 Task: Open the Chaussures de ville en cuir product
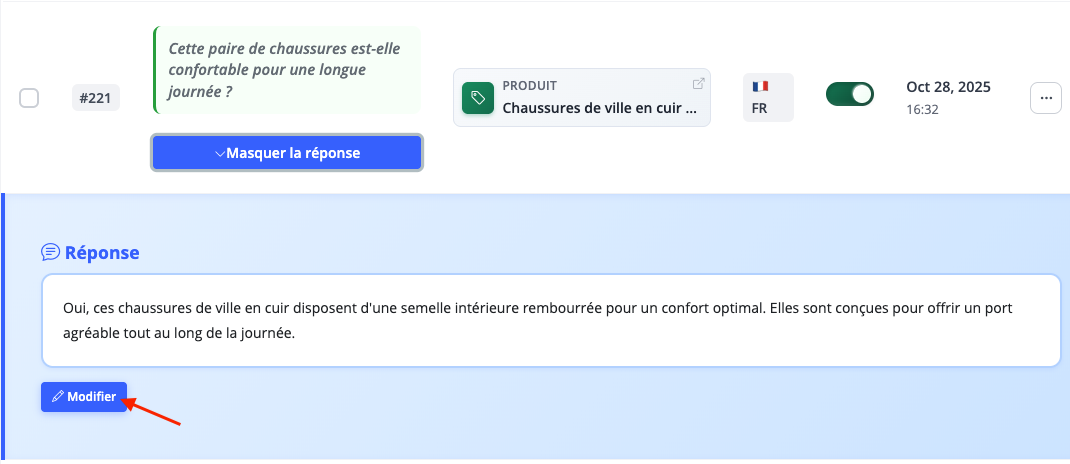pyautogui.click(x=598, y=108)
